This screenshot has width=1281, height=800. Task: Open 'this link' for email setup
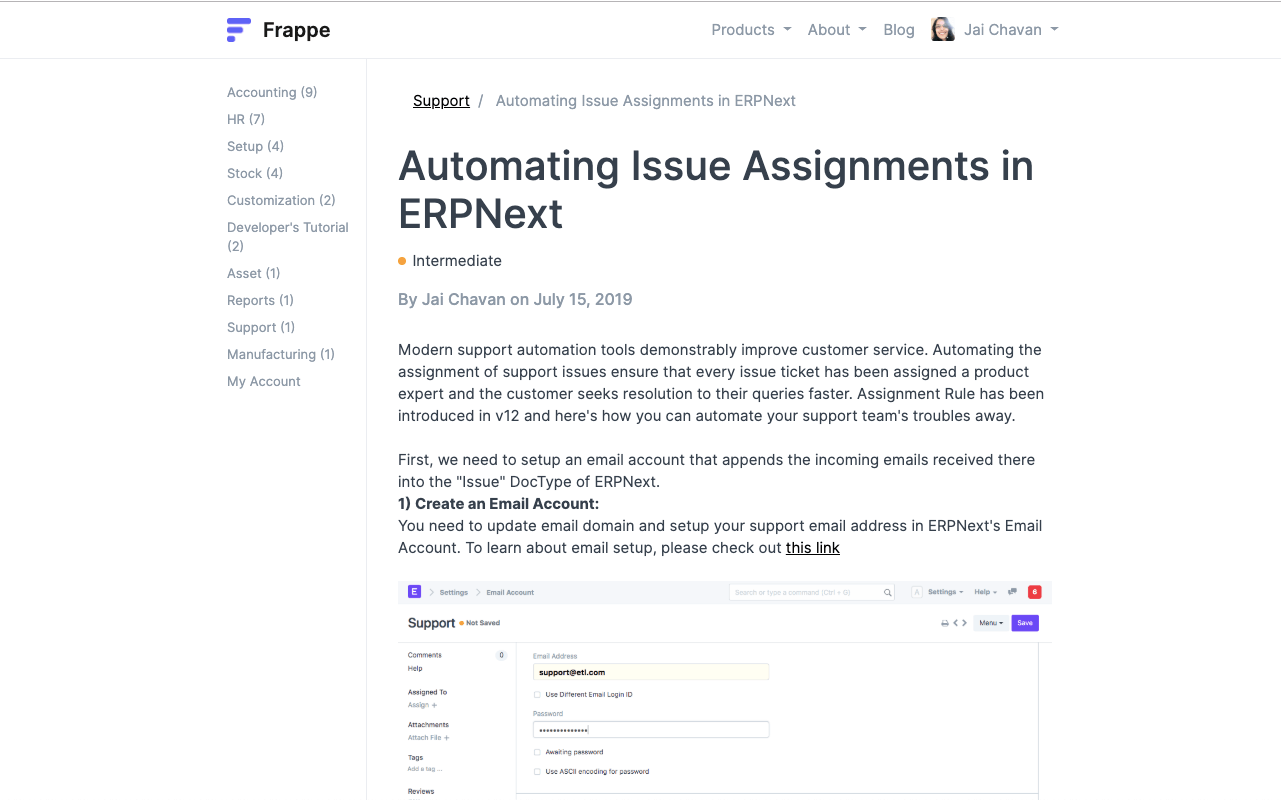tap(812, 548)
